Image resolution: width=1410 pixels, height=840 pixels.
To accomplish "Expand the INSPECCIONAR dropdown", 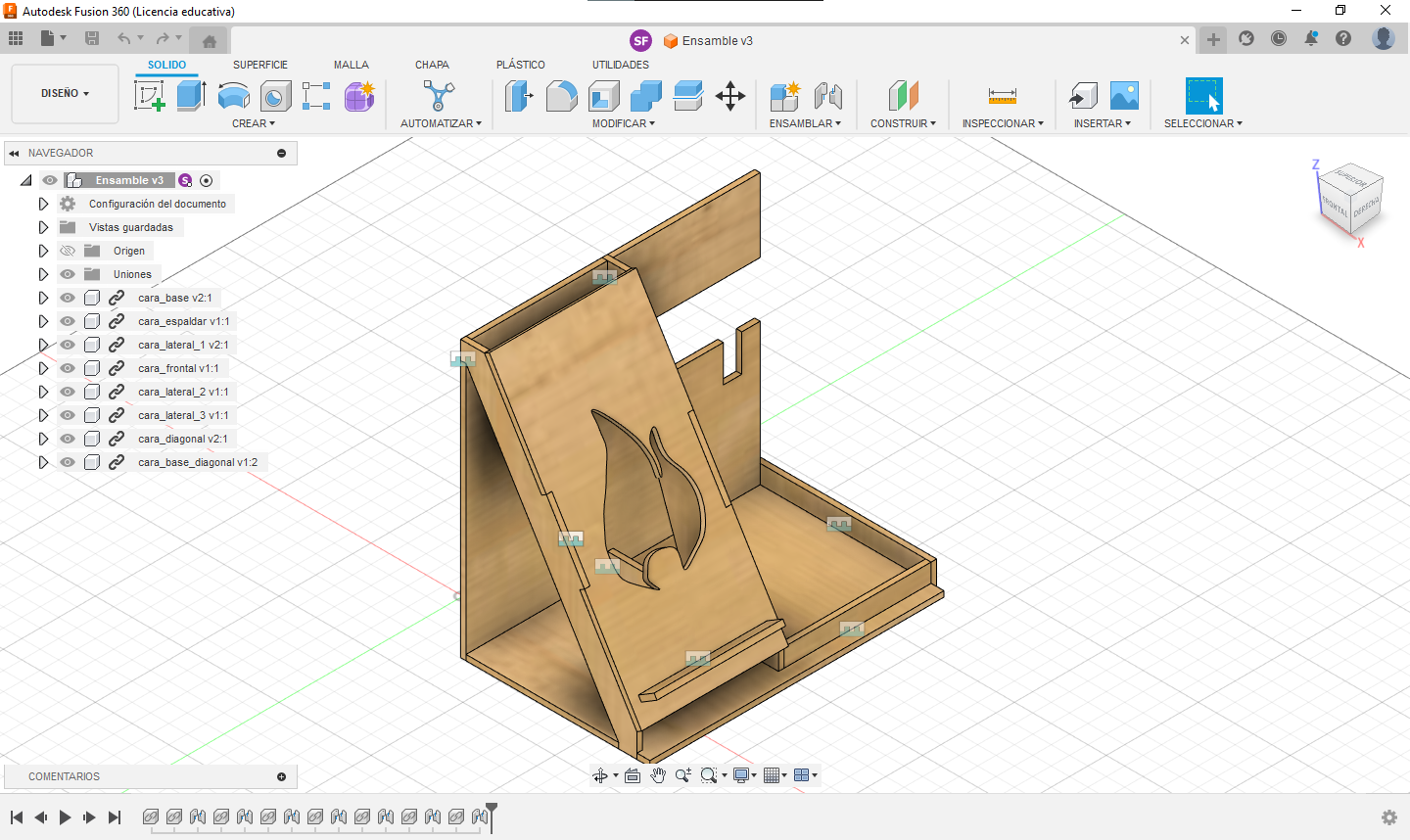I will 1003,123.
